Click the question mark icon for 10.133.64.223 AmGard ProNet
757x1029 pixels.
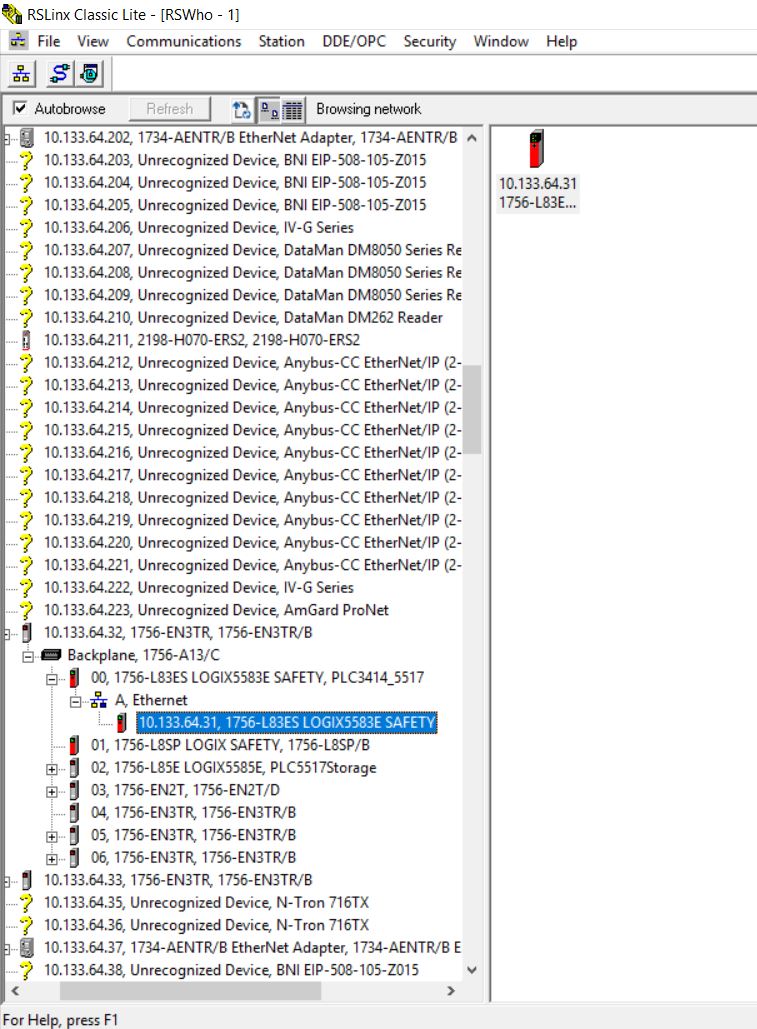click(x=27, y=610)
